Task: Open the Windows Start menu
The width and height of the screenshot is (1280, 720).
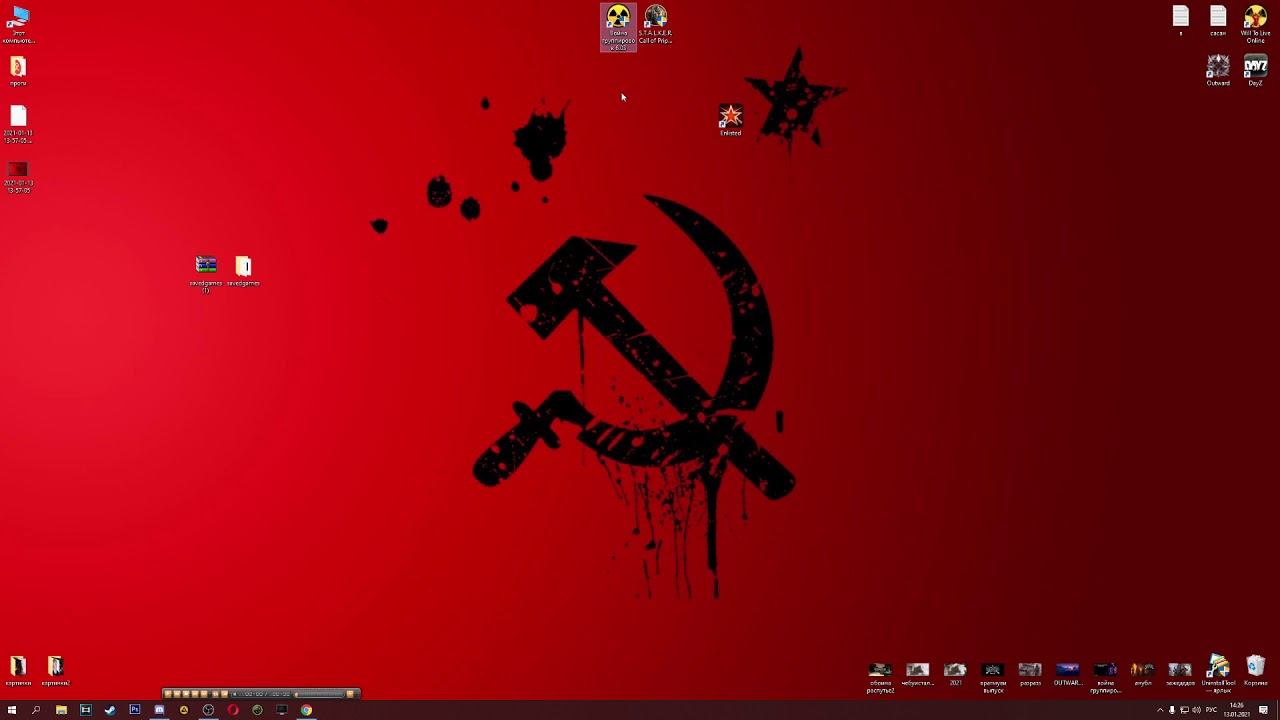Action: click(12, 710)
